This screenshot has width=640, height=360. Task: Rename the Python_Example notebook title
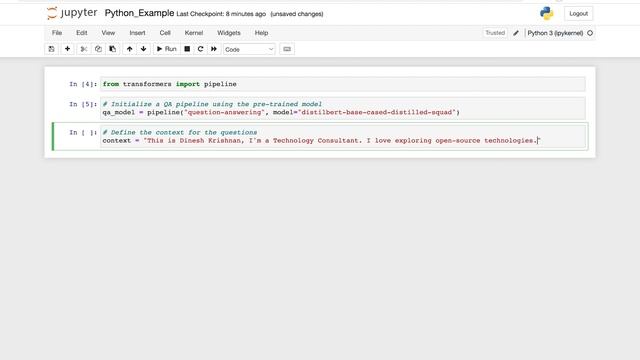point(139,13)
